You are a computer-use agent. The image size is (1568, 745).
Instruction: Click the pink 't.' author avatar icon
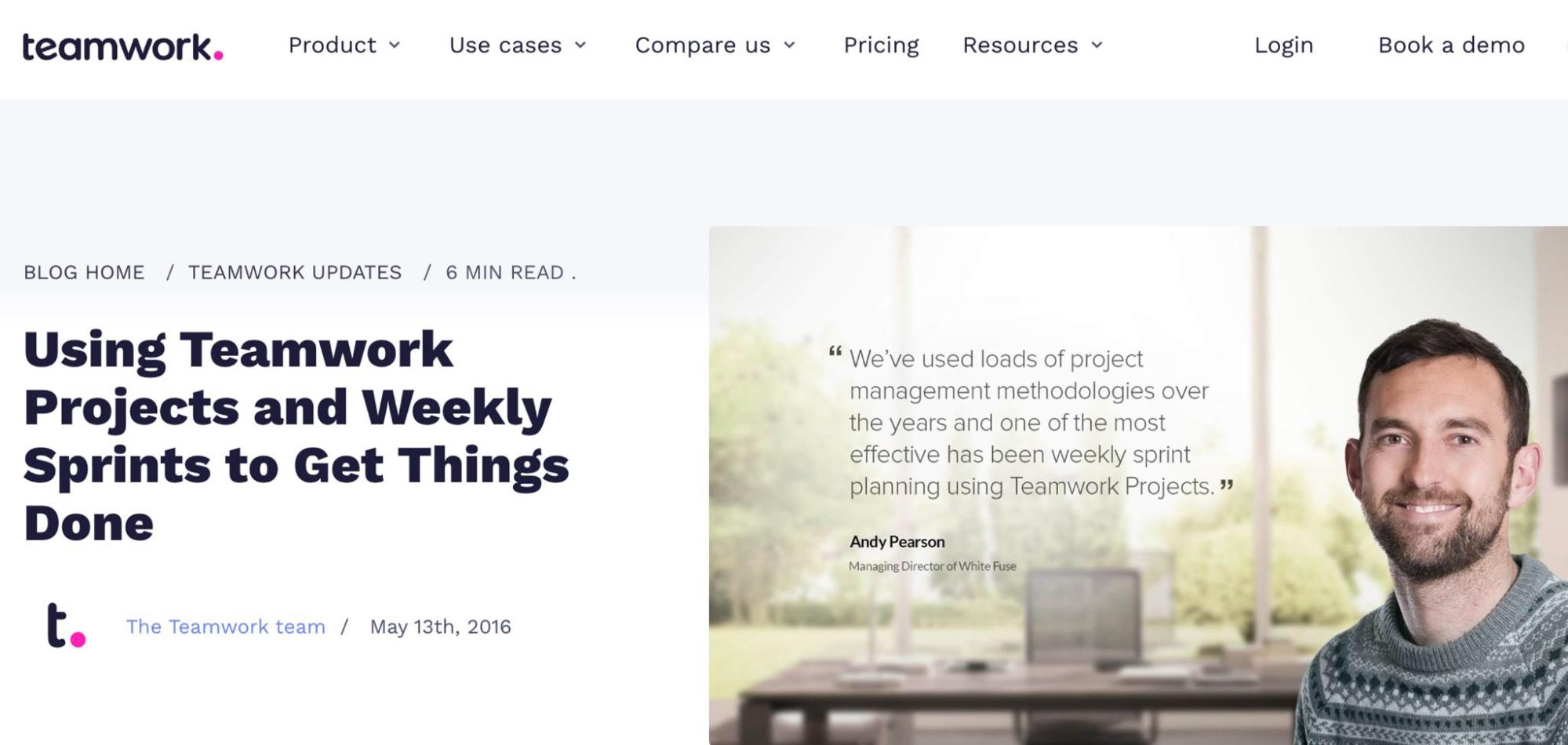(x=64, y=627)
